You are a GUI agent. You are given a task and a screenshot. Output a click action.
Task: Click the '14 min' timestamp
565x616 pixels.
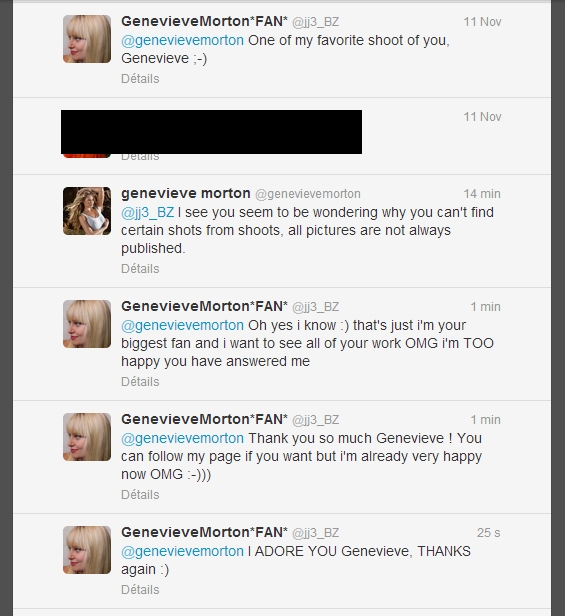click(482, 194)
